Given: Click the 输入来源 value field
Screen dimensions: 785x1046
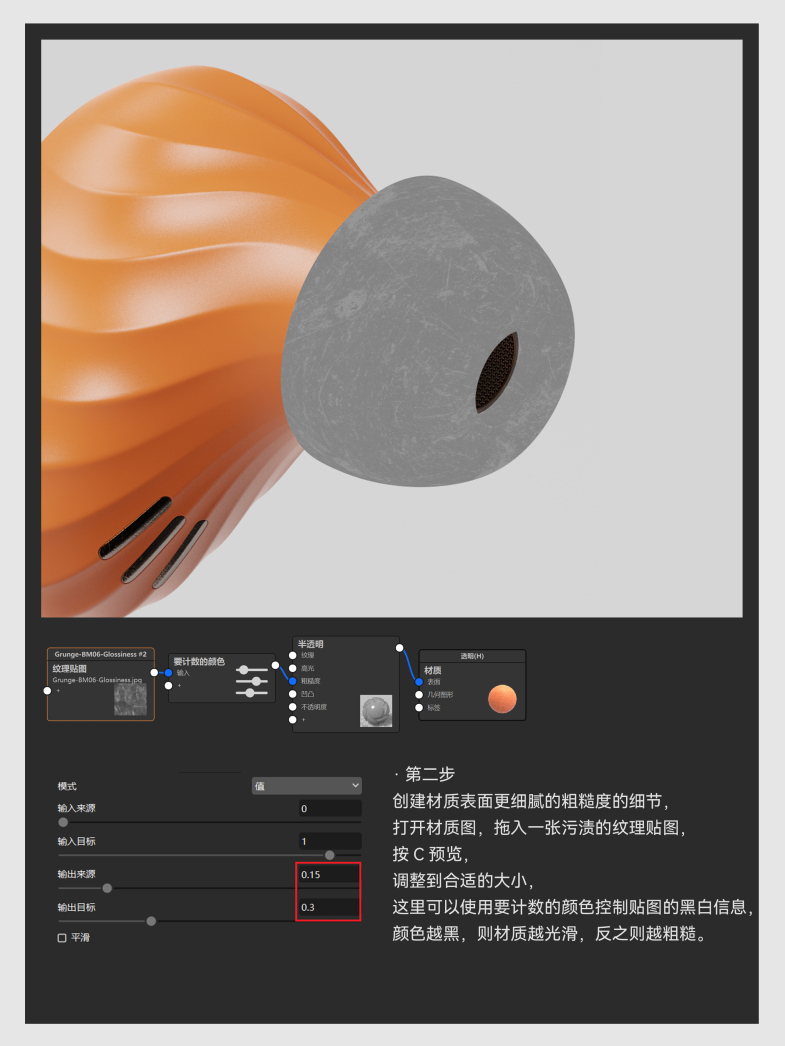Looking at the screenshot, I should click(329, 808).
